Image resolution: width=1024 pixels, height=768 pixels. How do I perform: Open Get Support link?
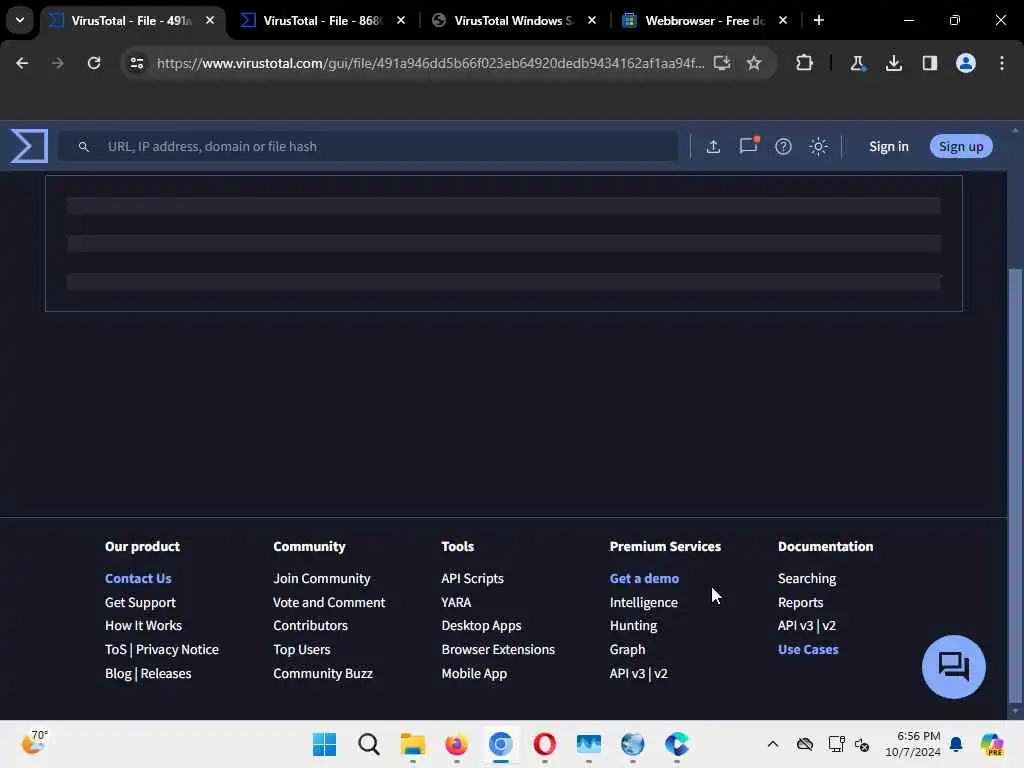point(140,602)
